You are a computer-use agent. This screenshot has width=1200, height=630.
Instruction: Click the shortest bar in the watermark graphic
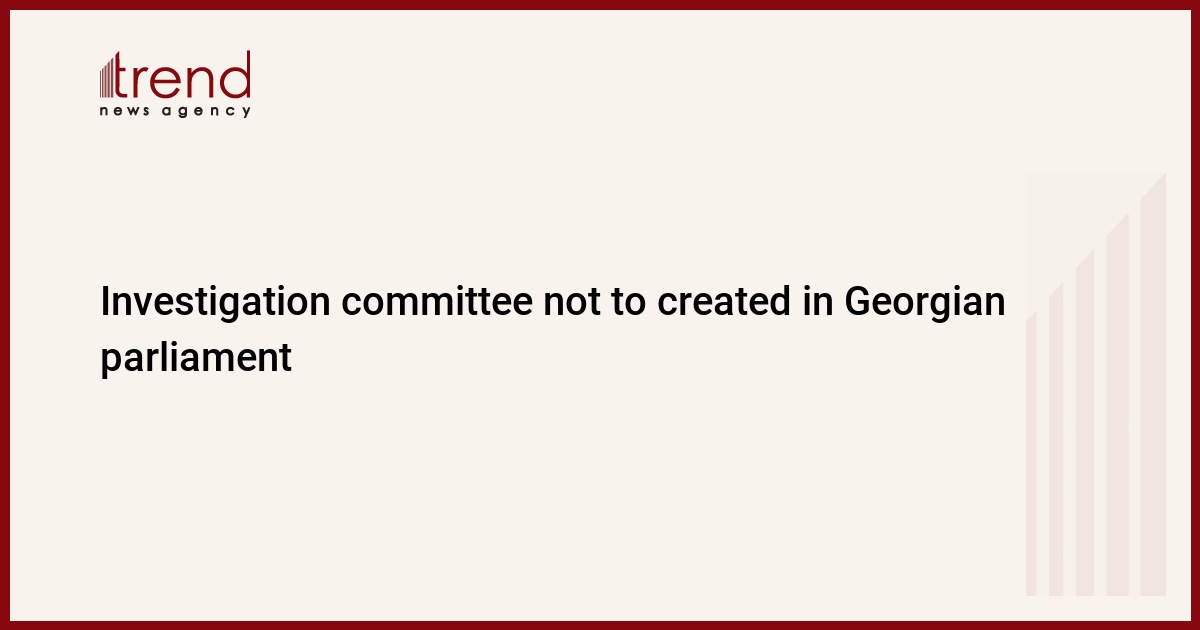1031,455
